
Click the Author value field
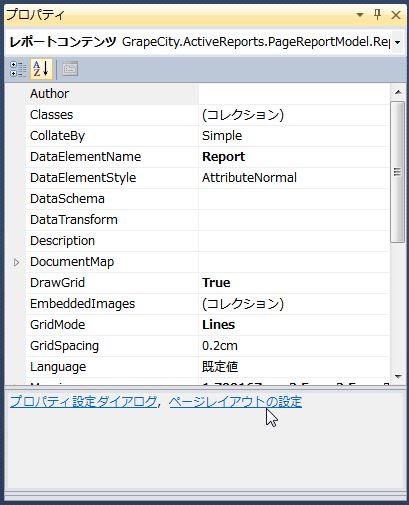294,94
